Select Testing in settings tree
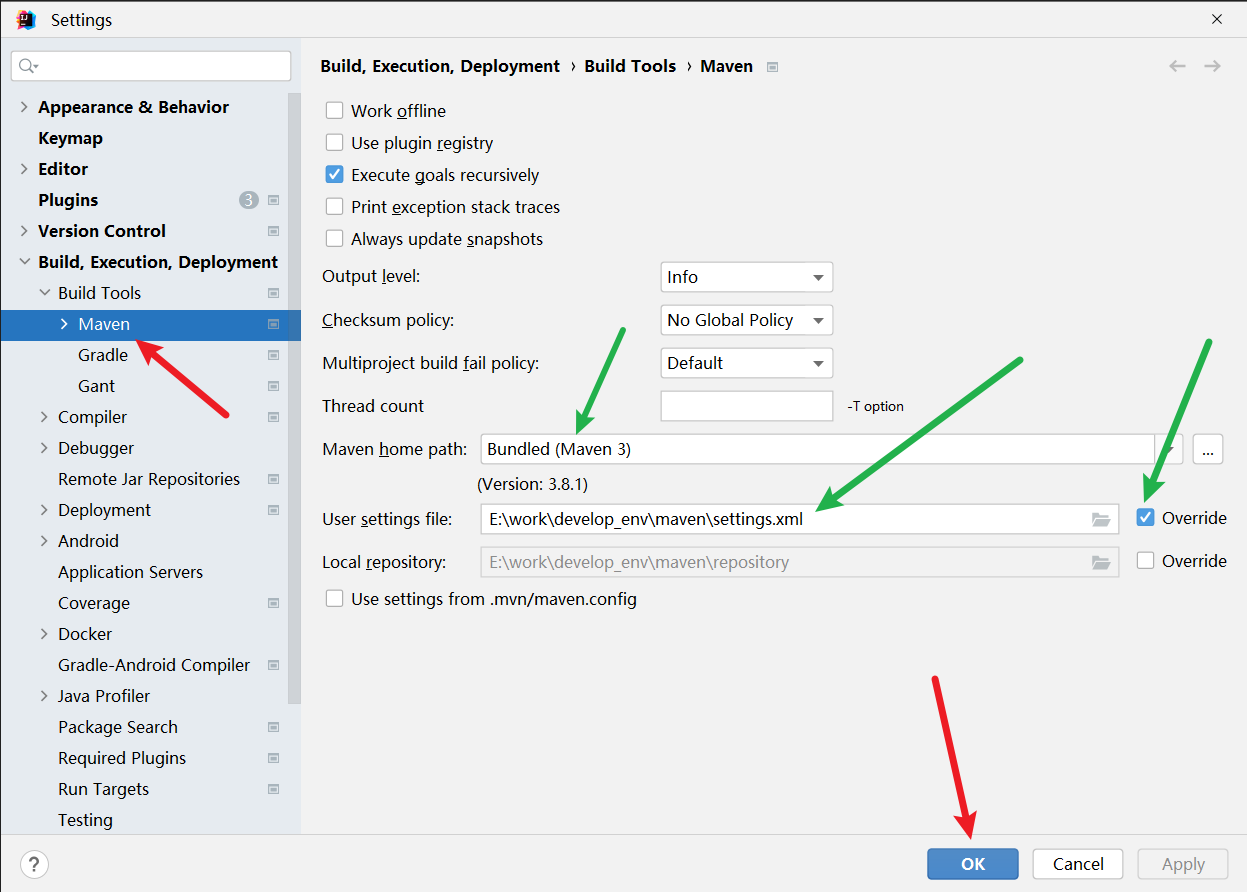This screenshot has height=892, width=1247. pyautogui.click(x=85, y=820)
